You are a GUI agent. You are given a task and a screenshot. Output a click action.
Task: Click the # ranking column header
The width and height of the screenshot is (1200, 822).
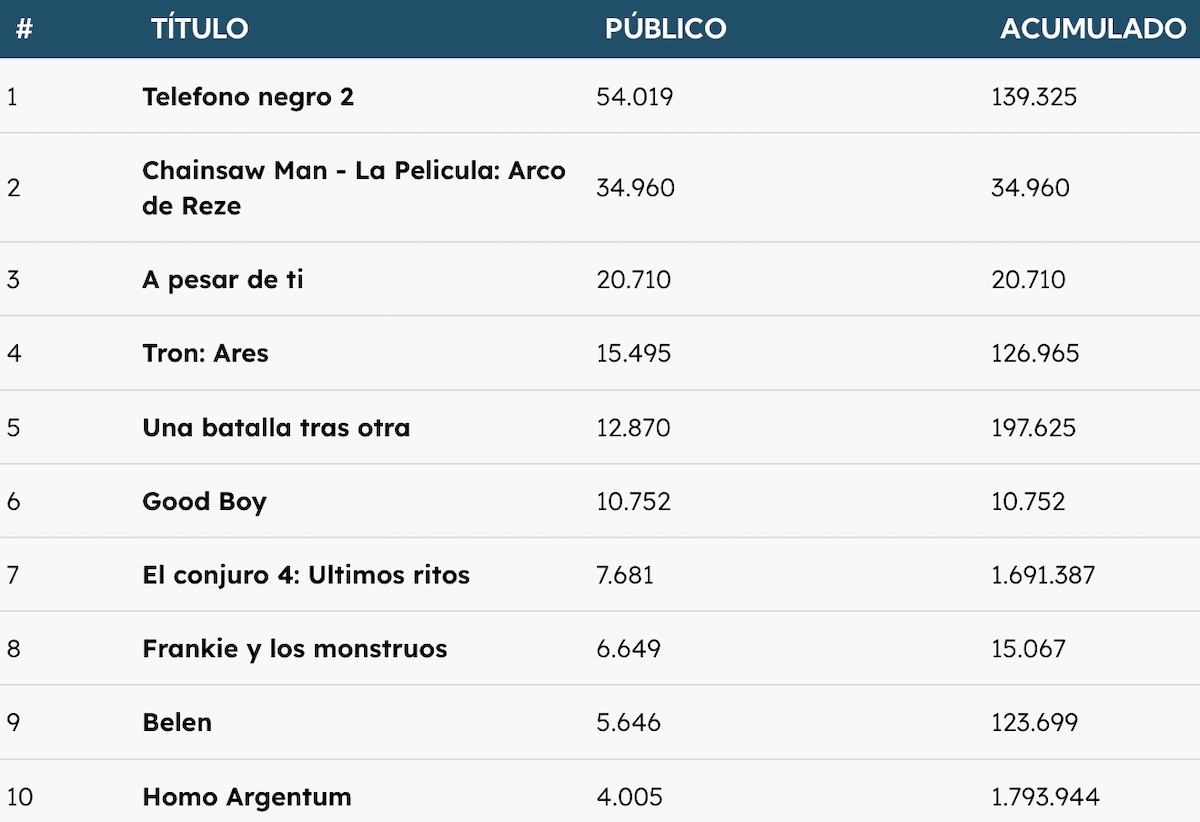24,28
